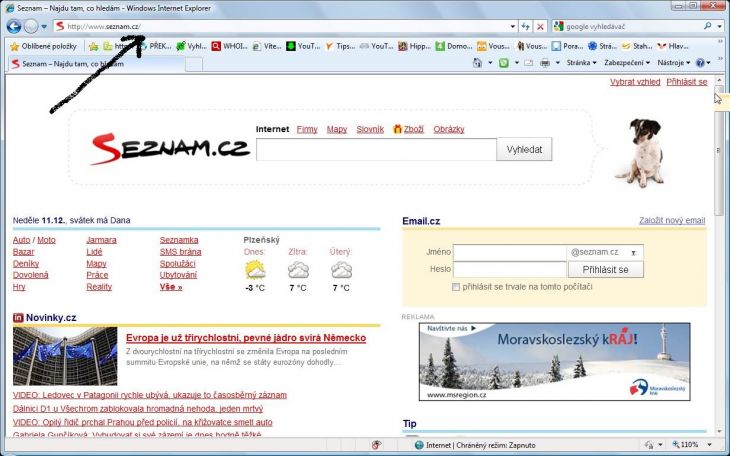Open Oblíbené položky favorites button

point(44,46)
